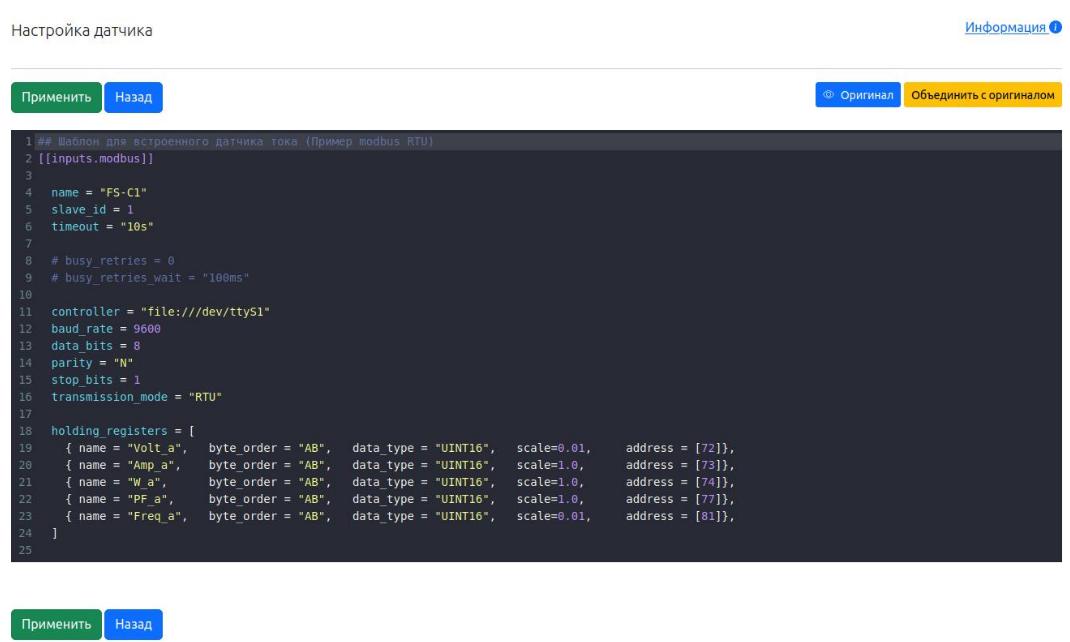
Task: Click the eye icon in Оригинал button
Action: tap(828, 96)
